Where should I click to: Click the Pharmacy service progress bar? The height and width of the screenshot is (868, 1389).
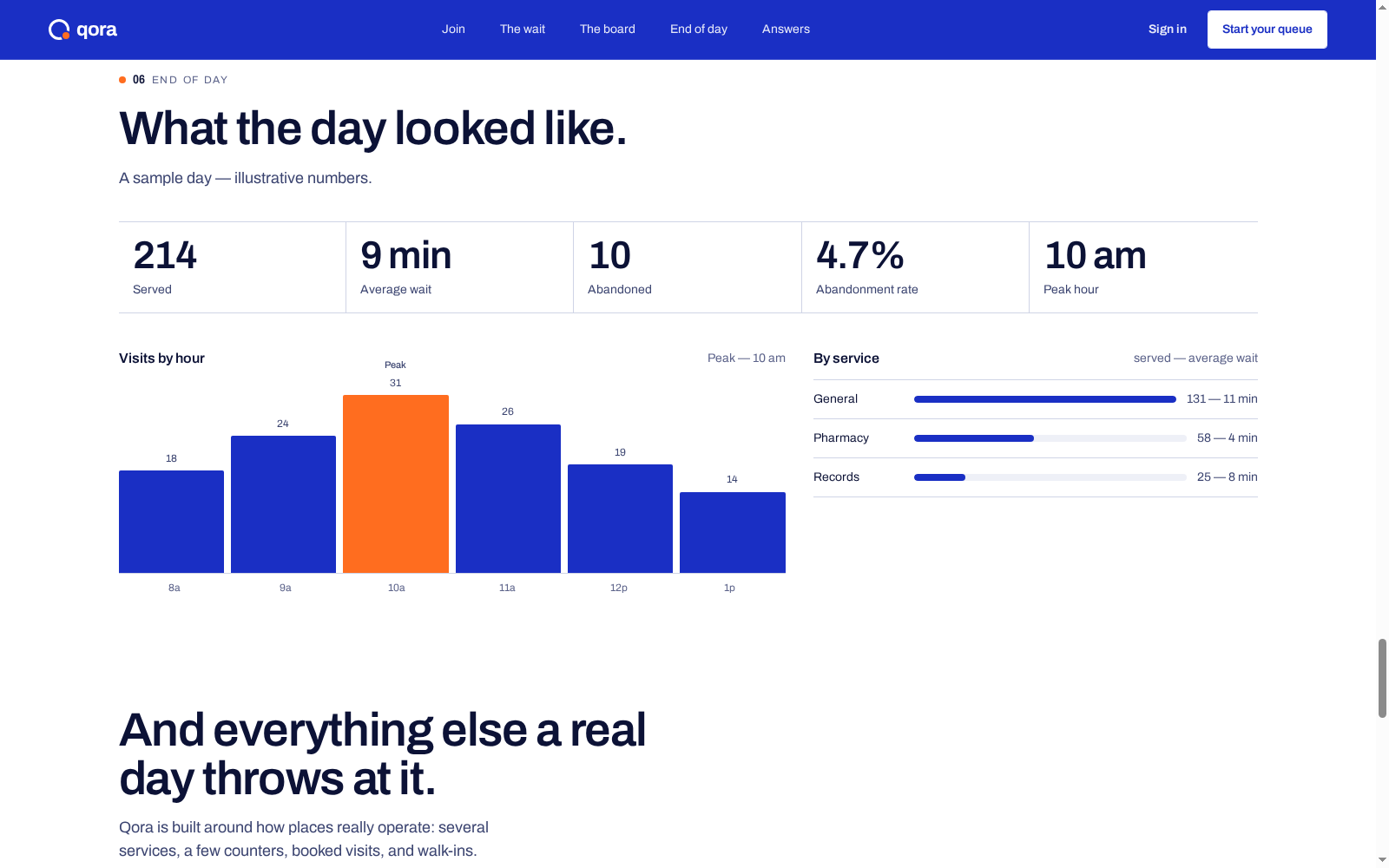pyautogui.click(x=1050, y=438)
